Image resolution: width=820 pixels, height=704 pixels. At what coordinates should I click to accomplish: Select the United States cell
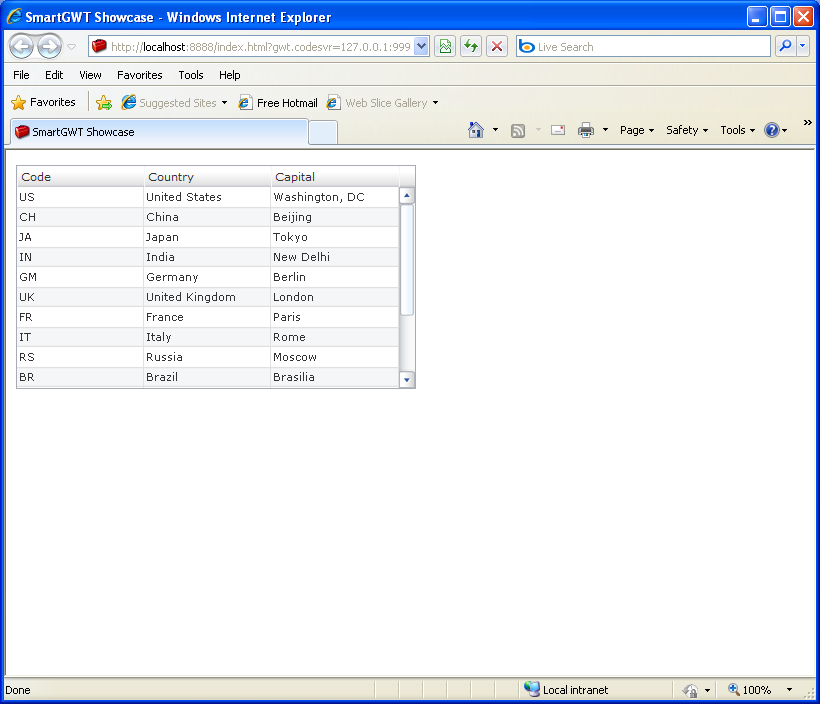pos(207,197)
